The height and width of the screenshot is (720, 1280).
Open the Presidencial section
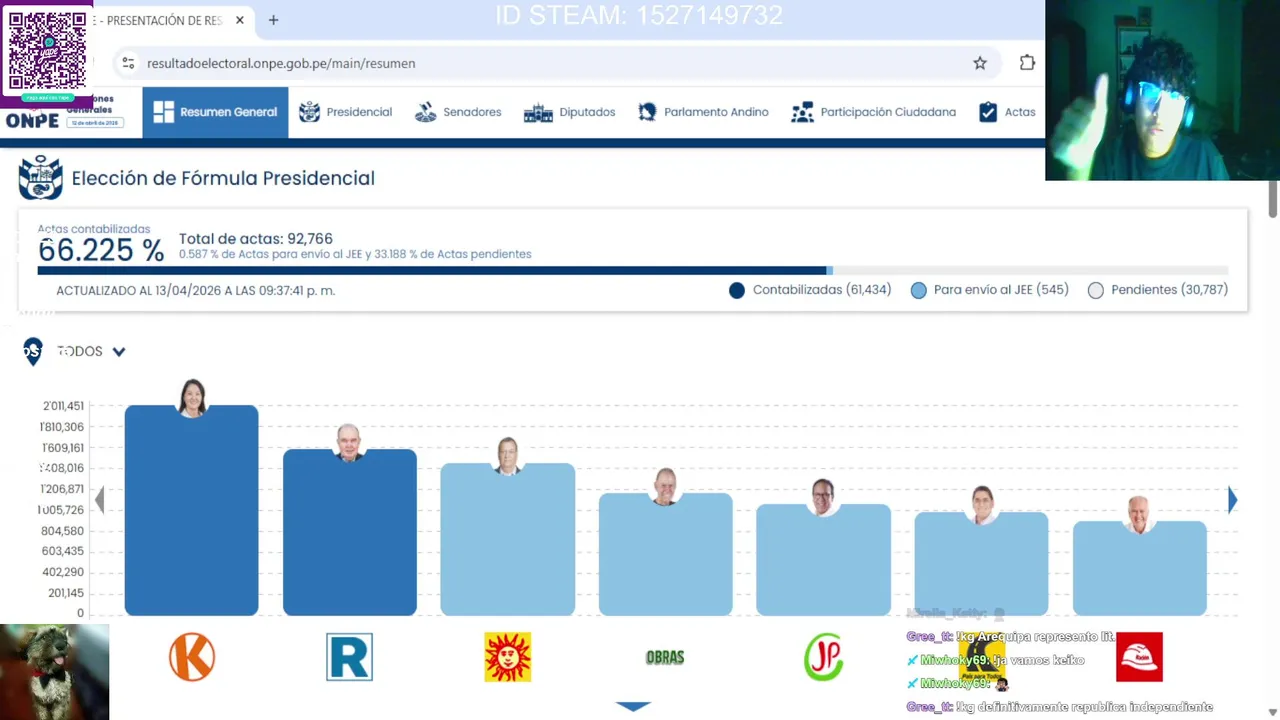click(345, 112)
